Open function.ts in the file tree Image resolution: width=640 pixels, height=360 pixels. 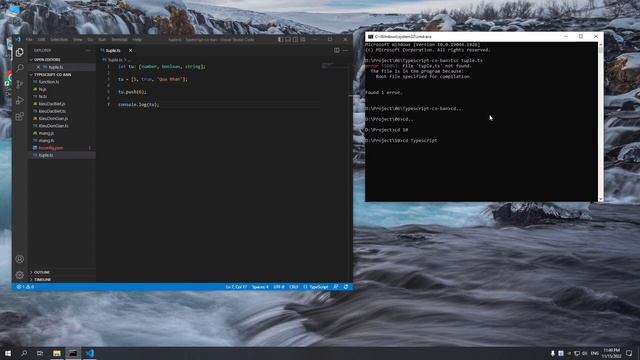coord(62,82)
